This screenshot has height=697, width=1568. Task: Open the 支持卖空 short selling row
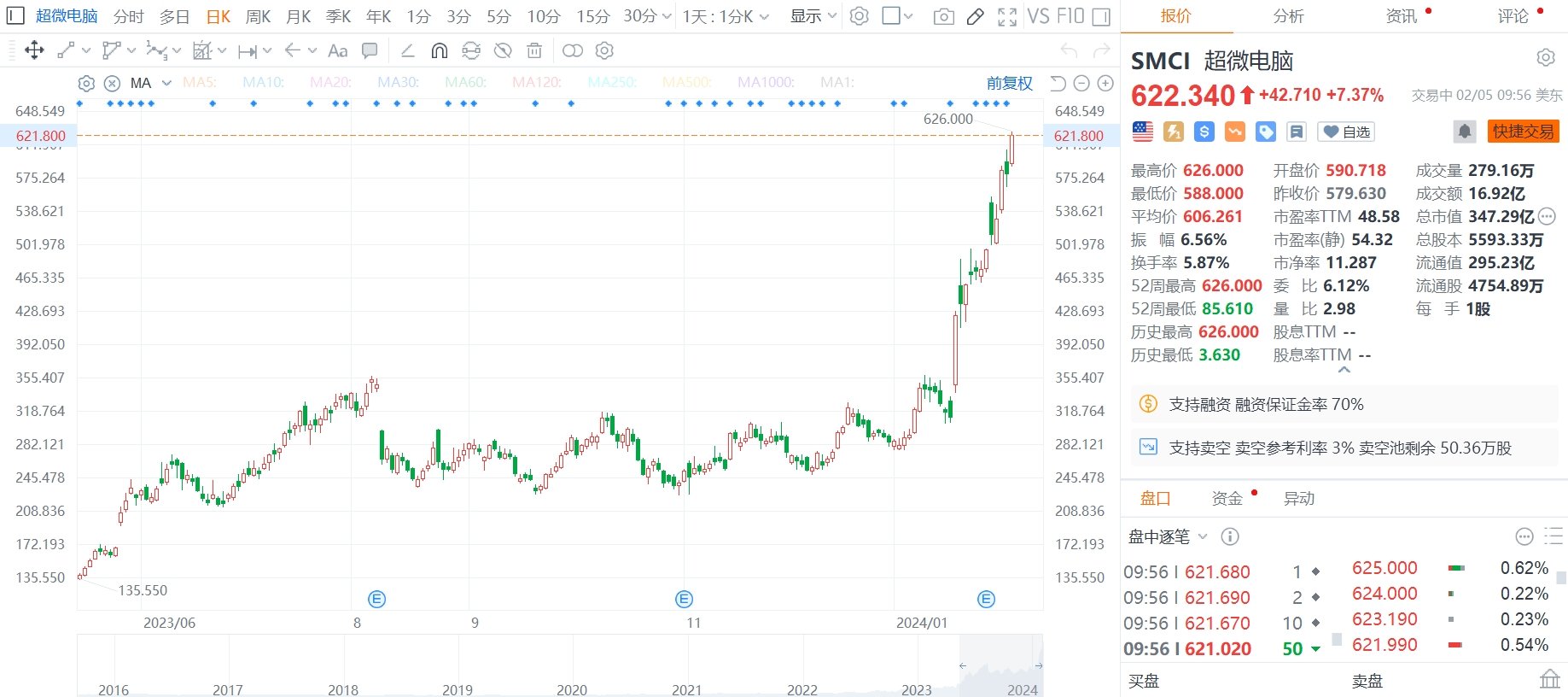pyautogui.click(x=1344, y=448)
